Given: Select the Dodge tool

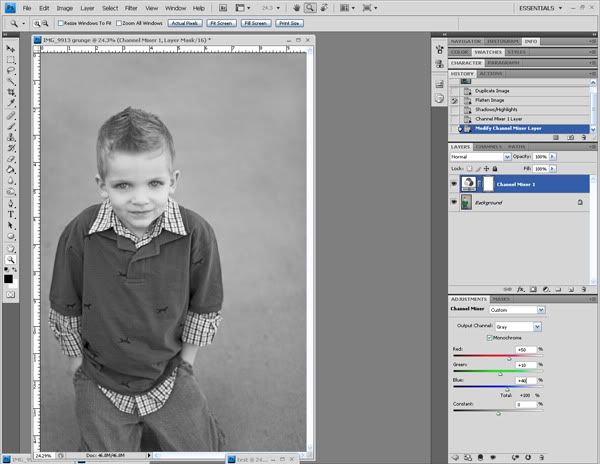Looking at the screenshot, I should coord(10,191).
